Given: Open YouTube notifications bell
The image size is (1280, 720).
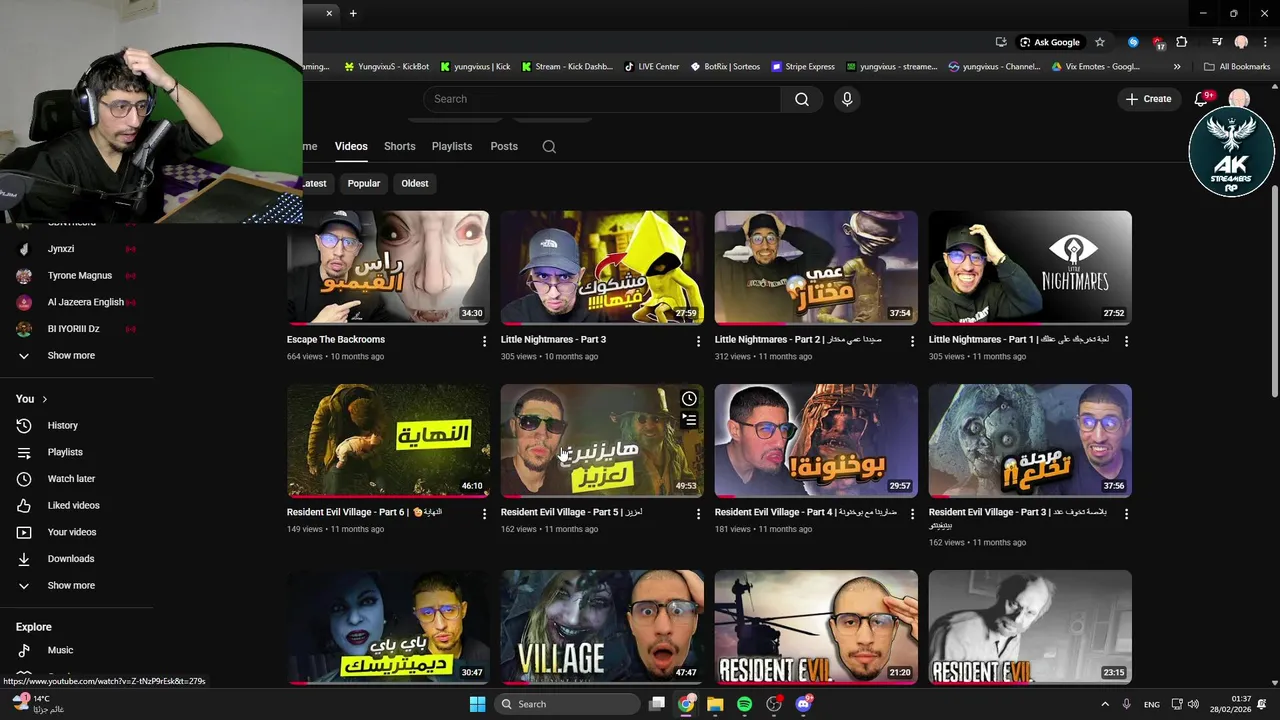Looking at the screenshot, I should (x=1203, y=99).
